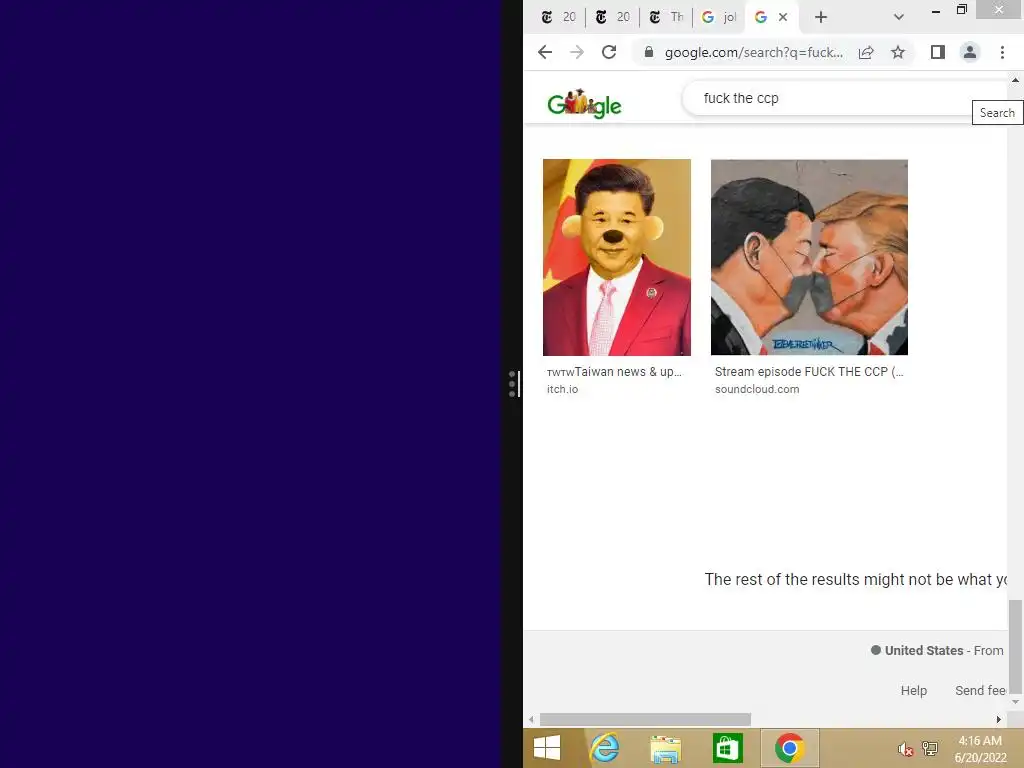The width and height of the screenshot is (1024, 768).
Task: Reload the current Google page
Action: 609,52
